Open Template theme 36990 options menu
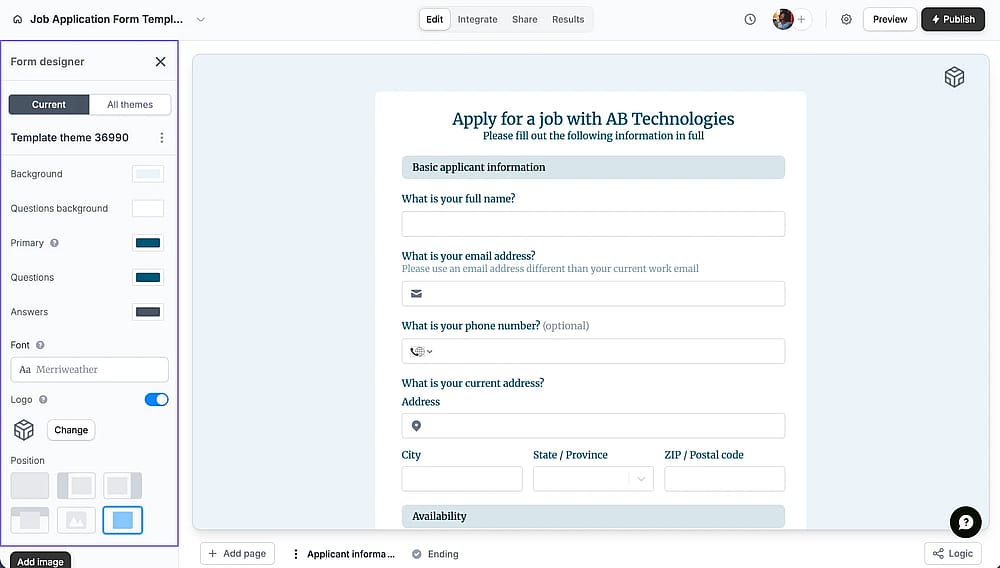Image resolution: width=1000 pixels, height=568 pixels. 161,138
